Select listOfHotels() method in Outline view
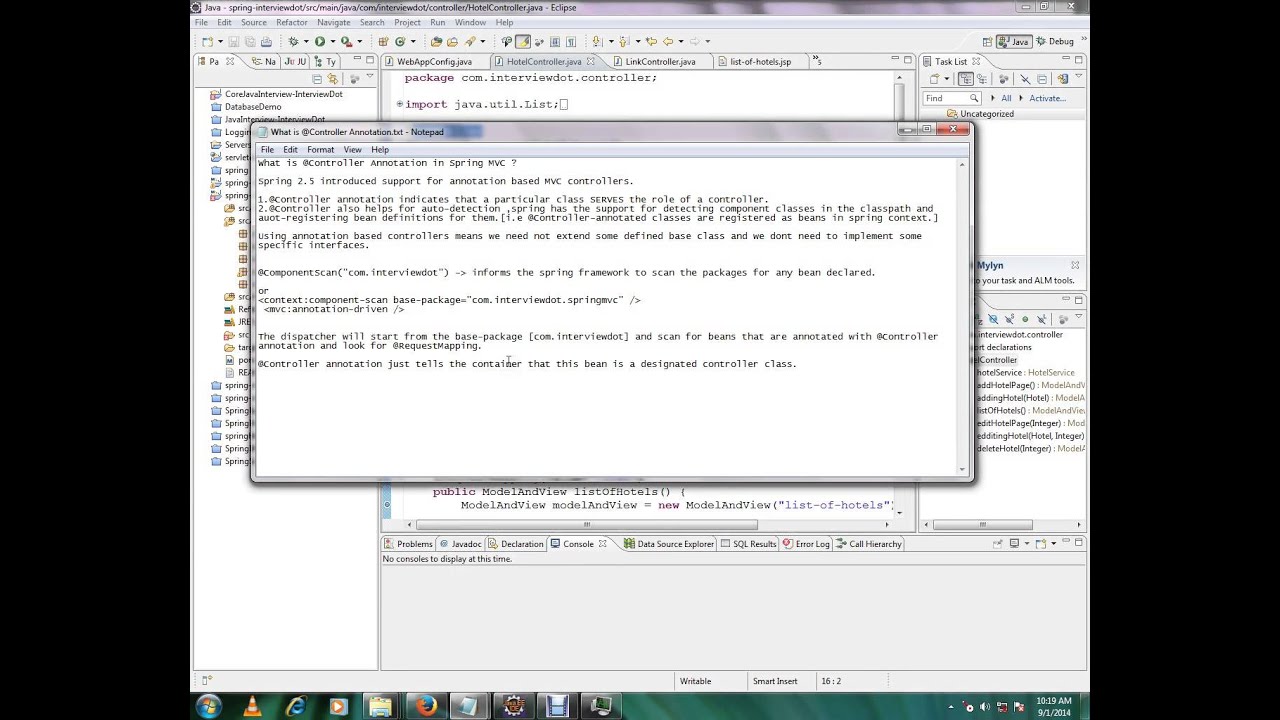The height and width of the screenshot is (720, 1280). click(x=1030, y=410)
